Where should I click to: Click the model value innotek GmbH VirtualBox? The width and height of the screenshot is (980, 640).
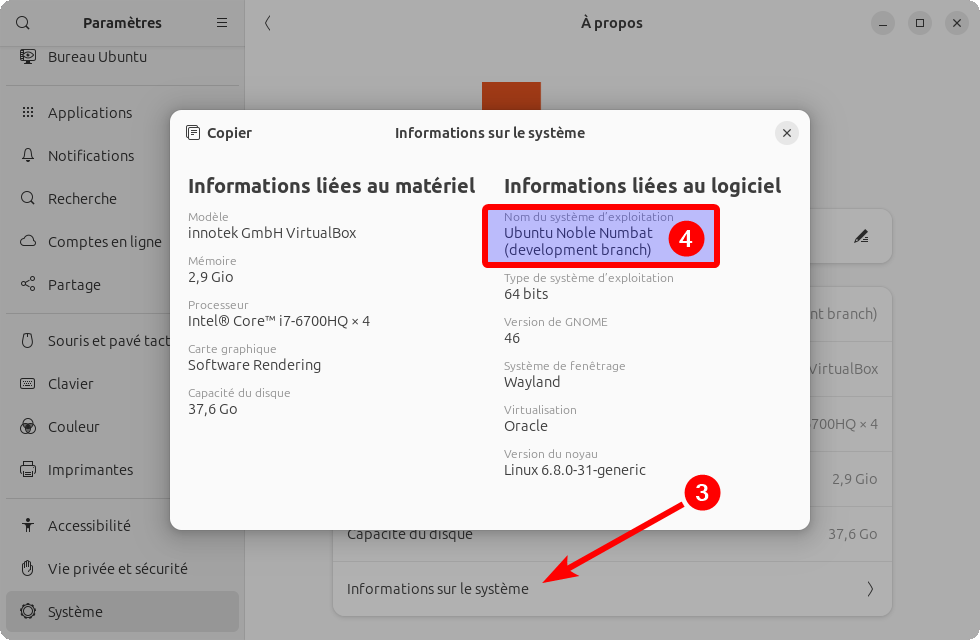coord(272,233)
